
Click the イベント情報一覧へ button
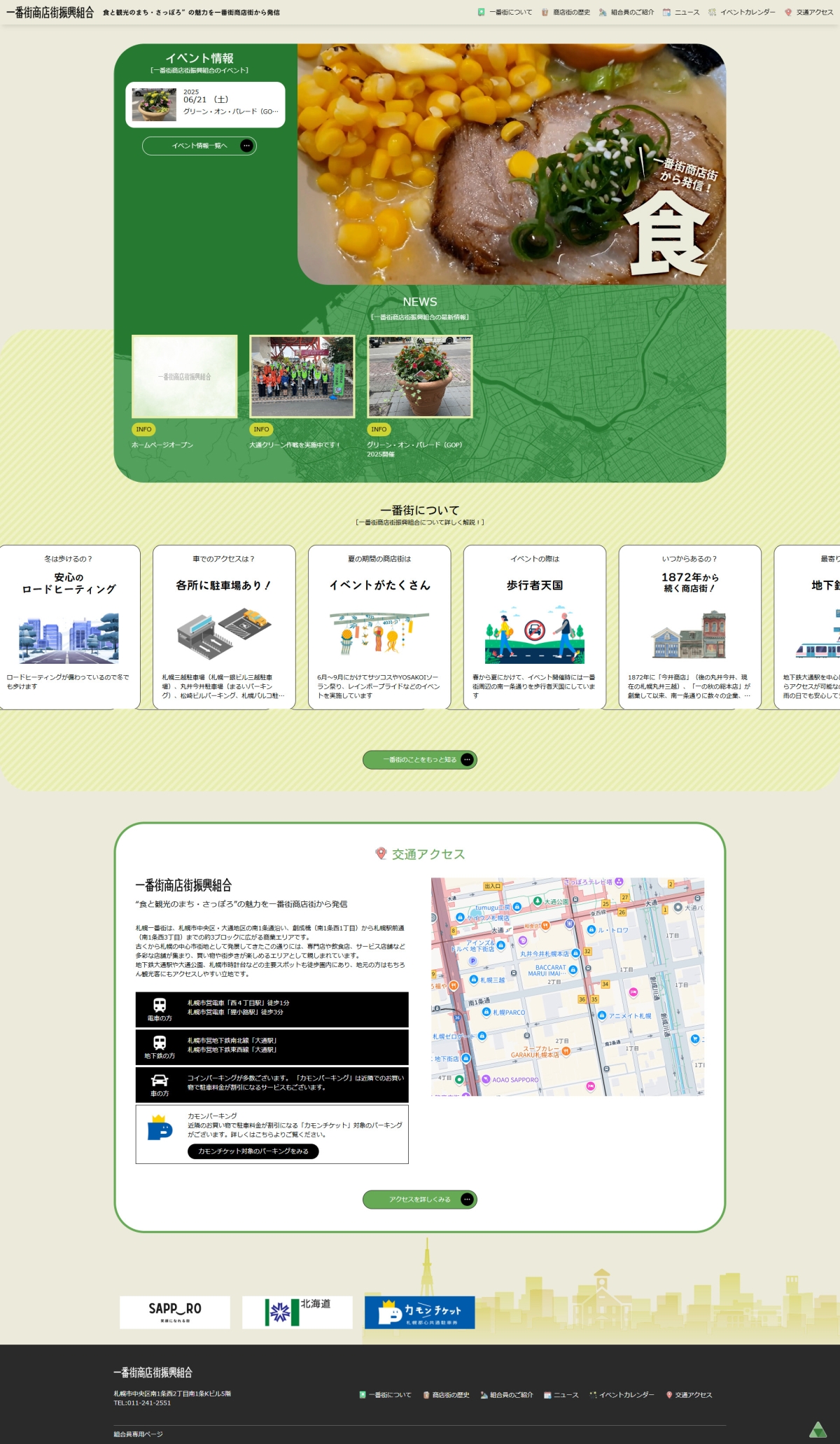tap(199, 146)
